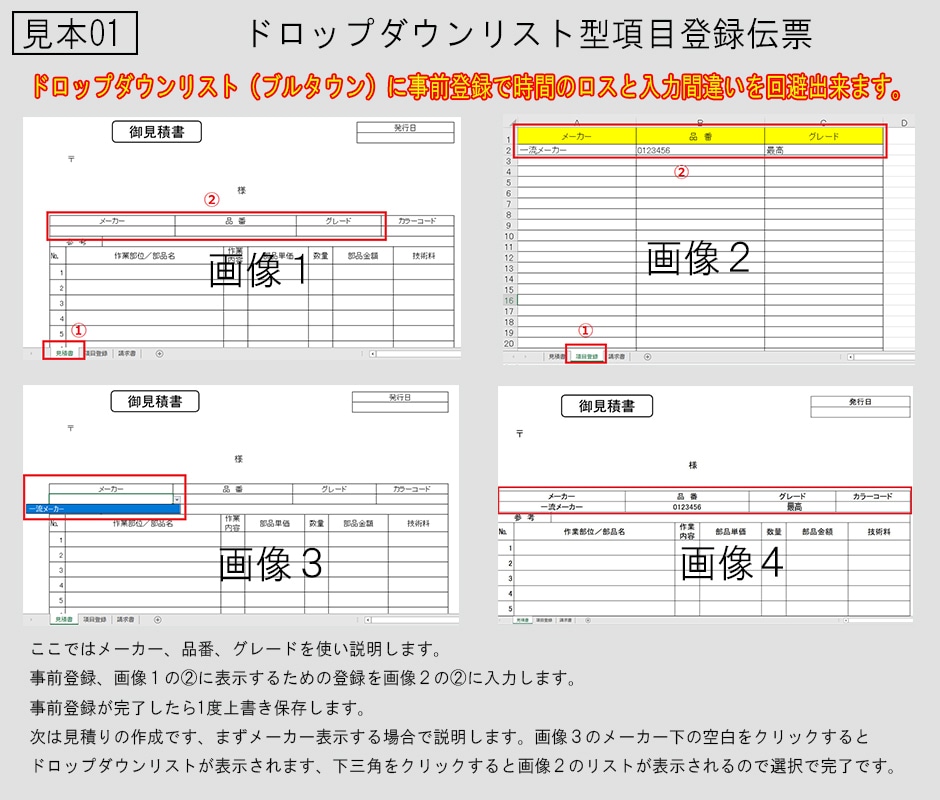Click the 発行日 field in 画像4
Viewport: 940px width, 800px height.
click(860, 407)
